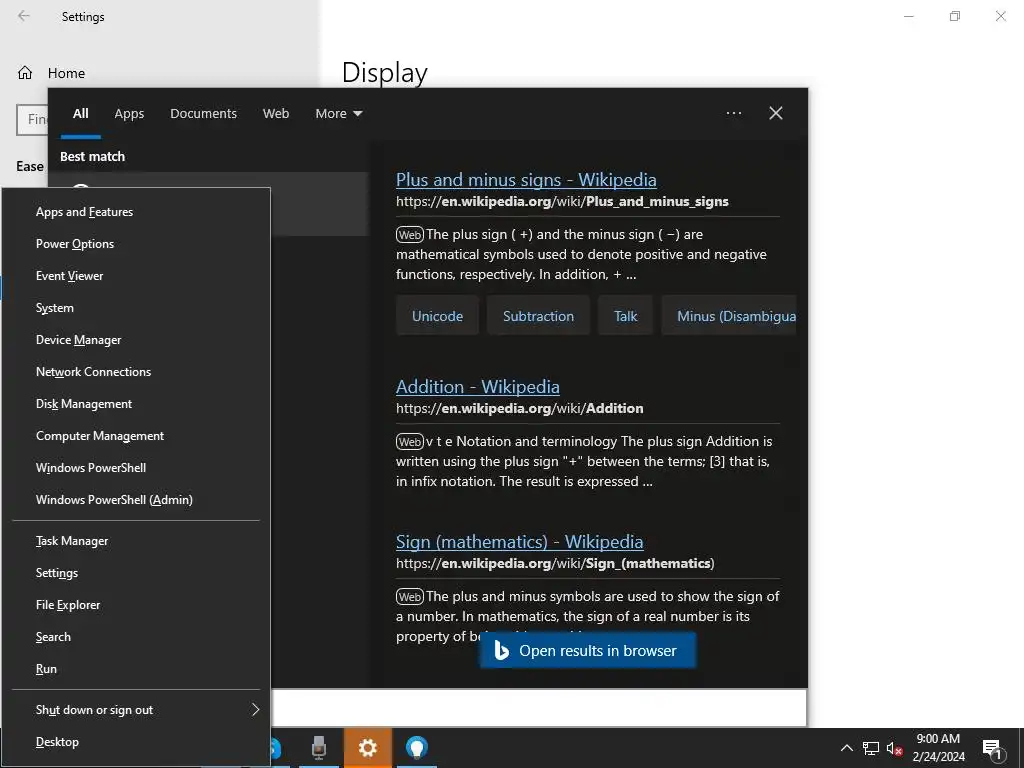Click the Subtraction quick link button
The width and height of the screenshot is (1024, 768).
click(x=538, y=316)
